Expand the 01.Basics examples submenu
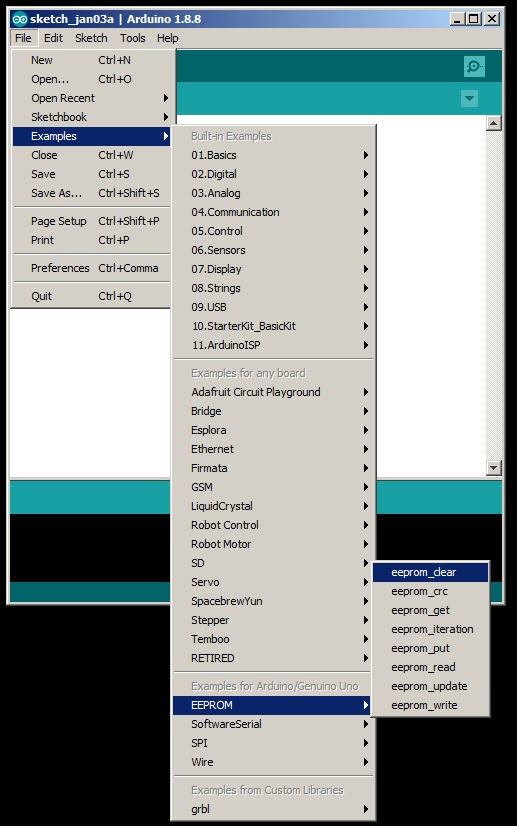 (x=273, y=155)
